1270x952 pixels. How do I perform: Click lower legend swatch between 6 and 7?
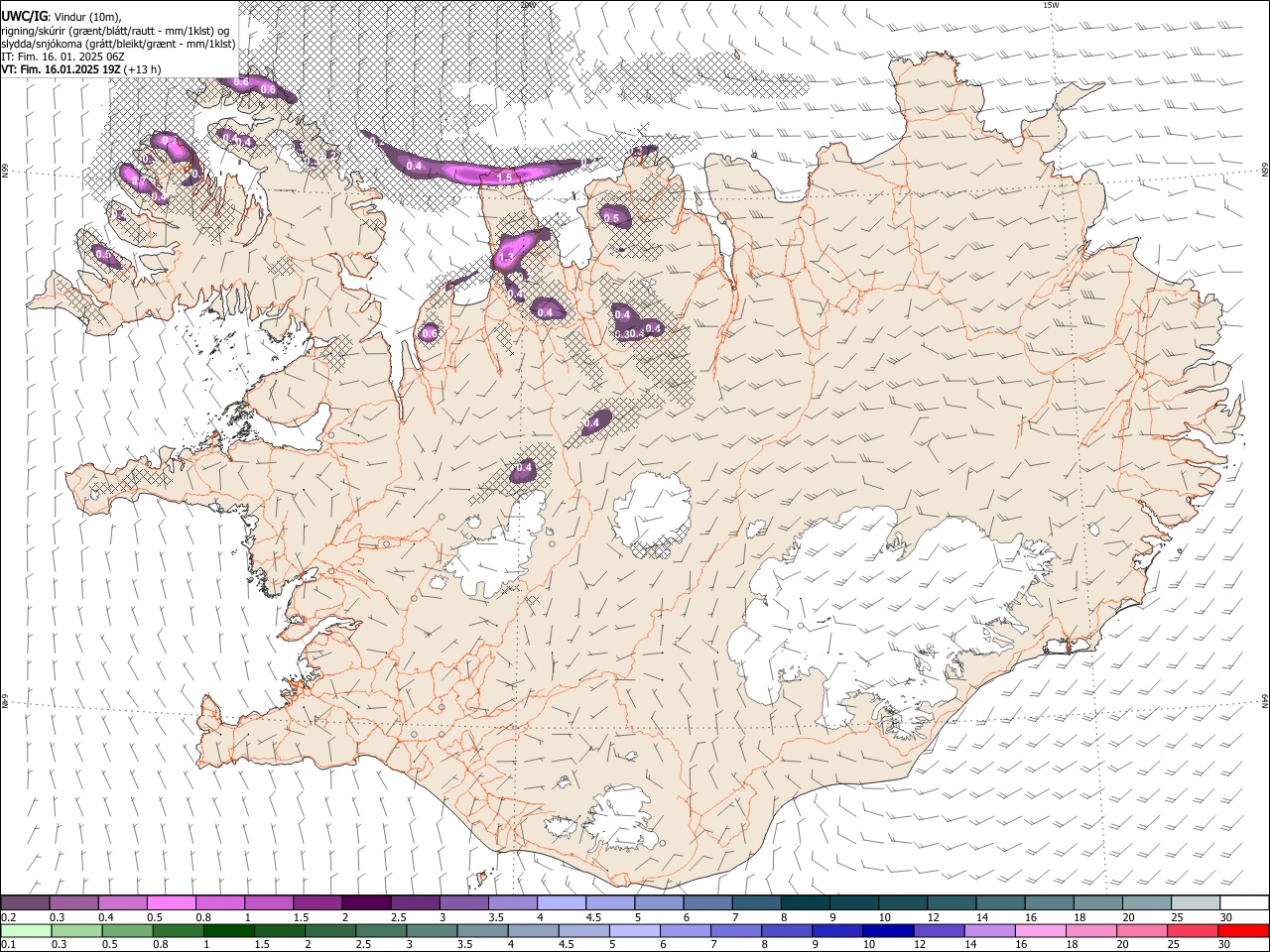pyautogui.click(x=687, y=930)
